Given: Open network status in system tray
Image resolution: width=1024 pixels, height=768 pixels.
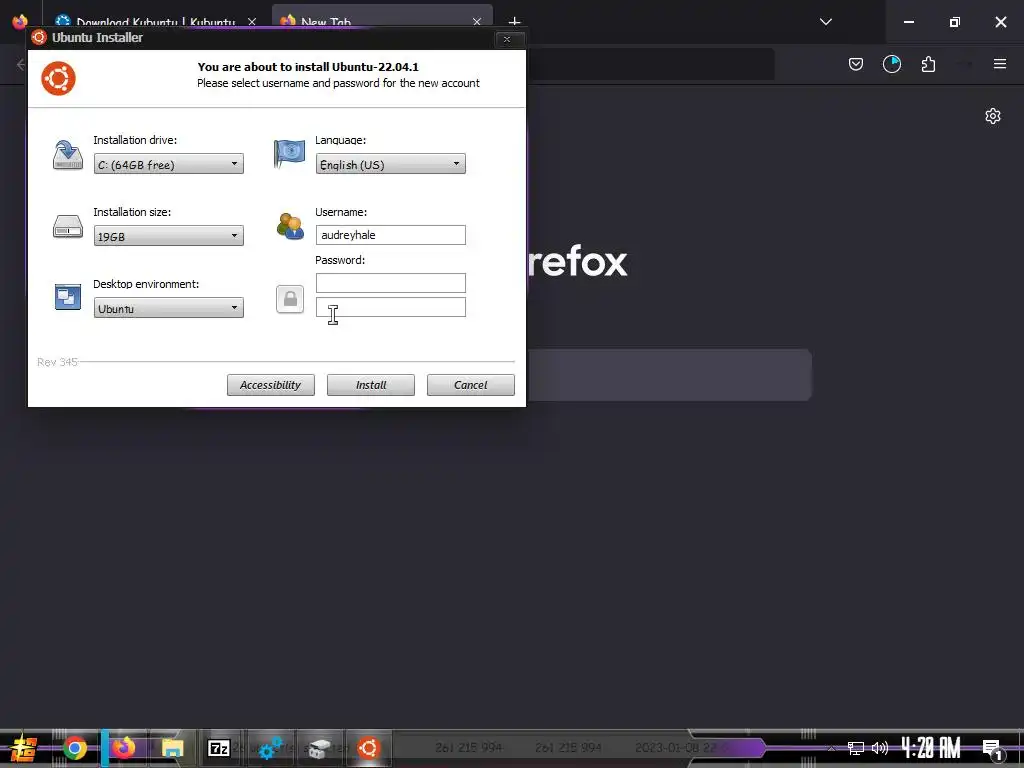Looking at the screenshot, I should tap(856, 748).
